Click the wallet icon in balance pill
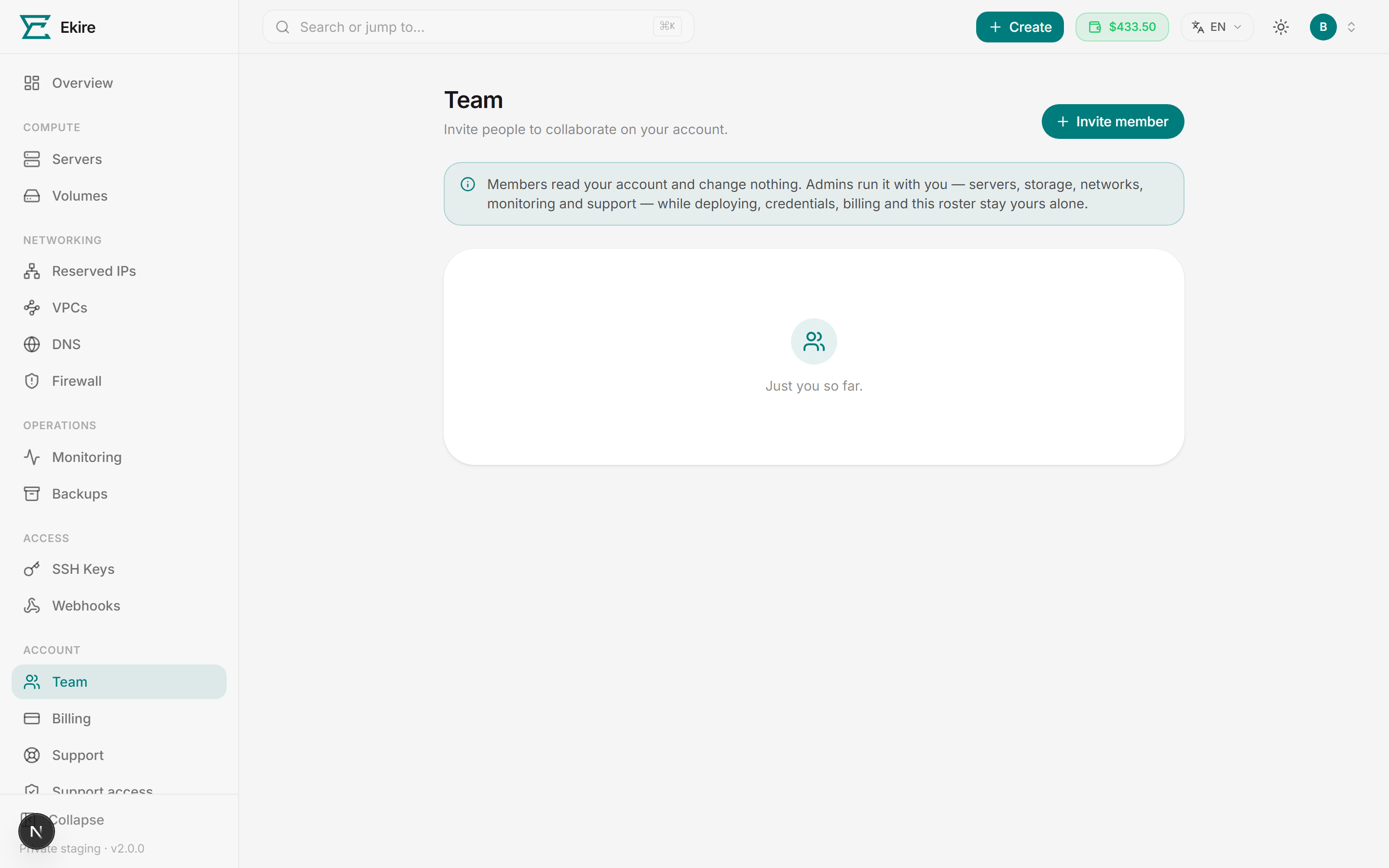 (x=1094, y=27)
